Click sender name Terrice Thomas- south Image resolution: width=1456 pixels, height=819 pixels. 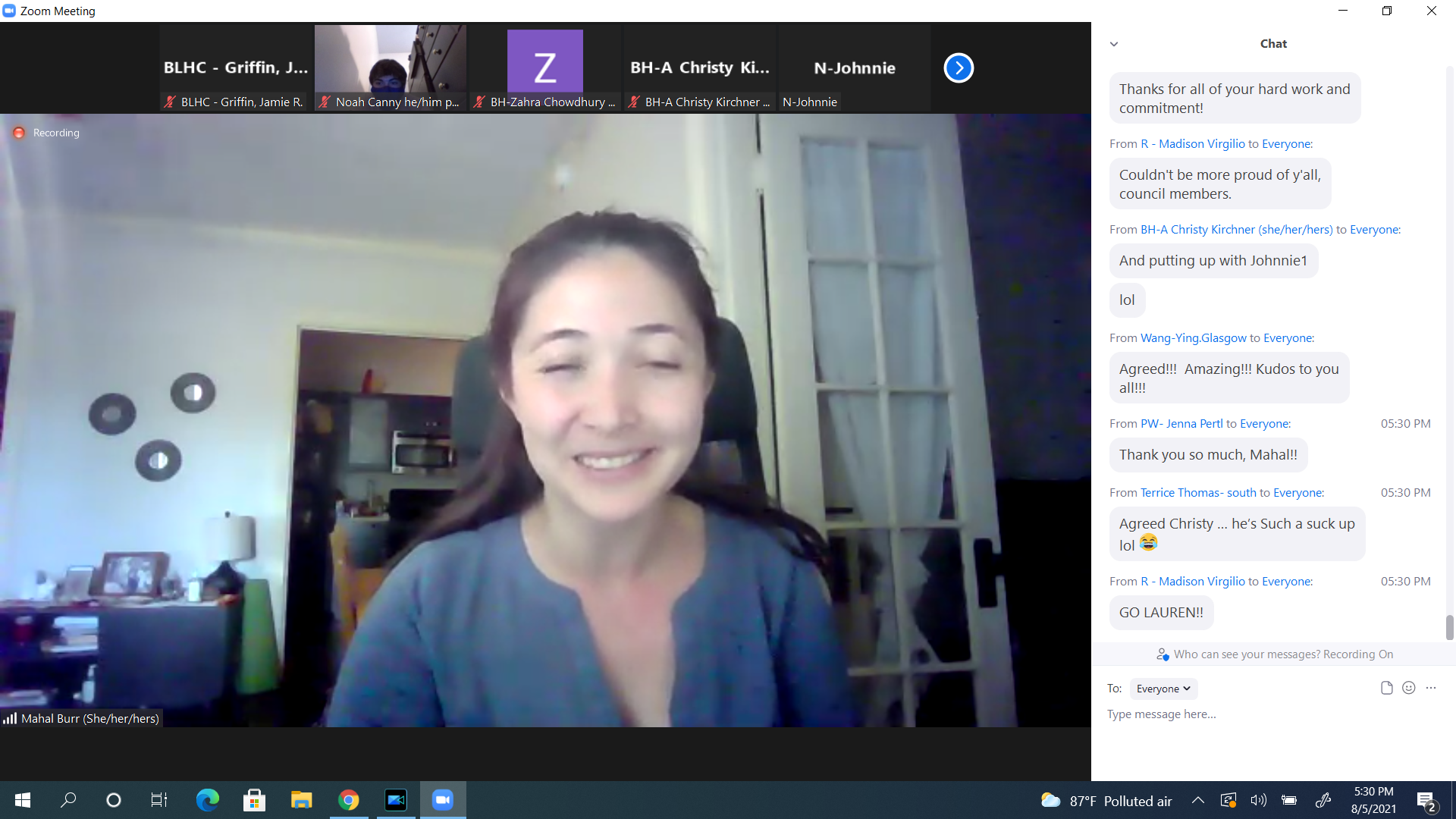[x=1198, y=493]
